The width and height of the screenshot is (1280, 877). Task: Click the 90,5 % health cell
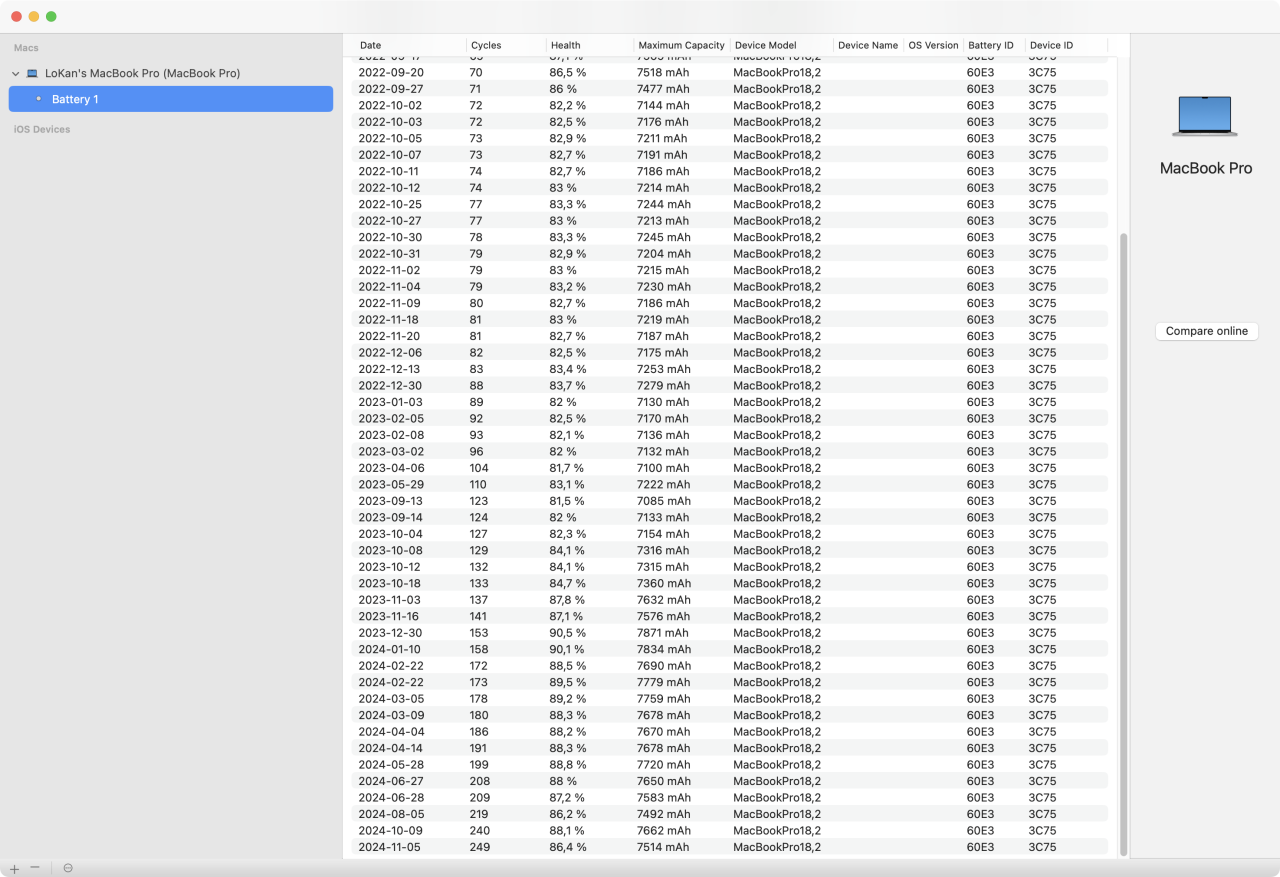click(568, 633)
